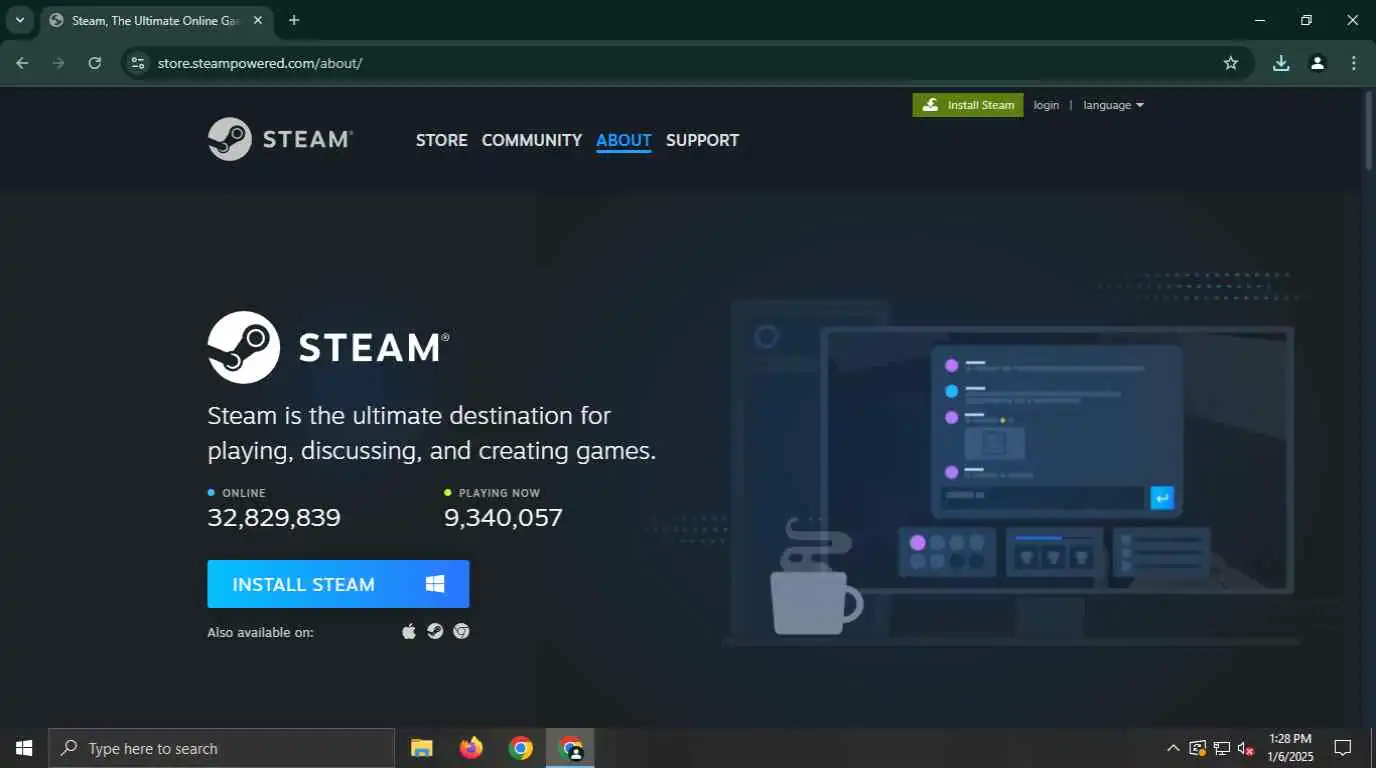Show hidden system tray icons
The image size is (1376, 768).
pos(1173,748)
